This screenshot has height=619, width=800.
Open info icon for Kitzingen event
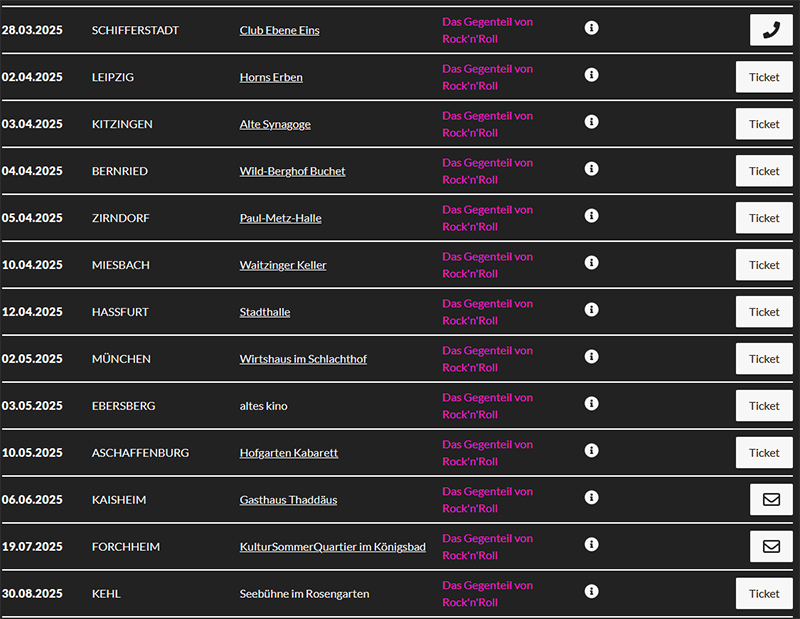tap(591, 122)
